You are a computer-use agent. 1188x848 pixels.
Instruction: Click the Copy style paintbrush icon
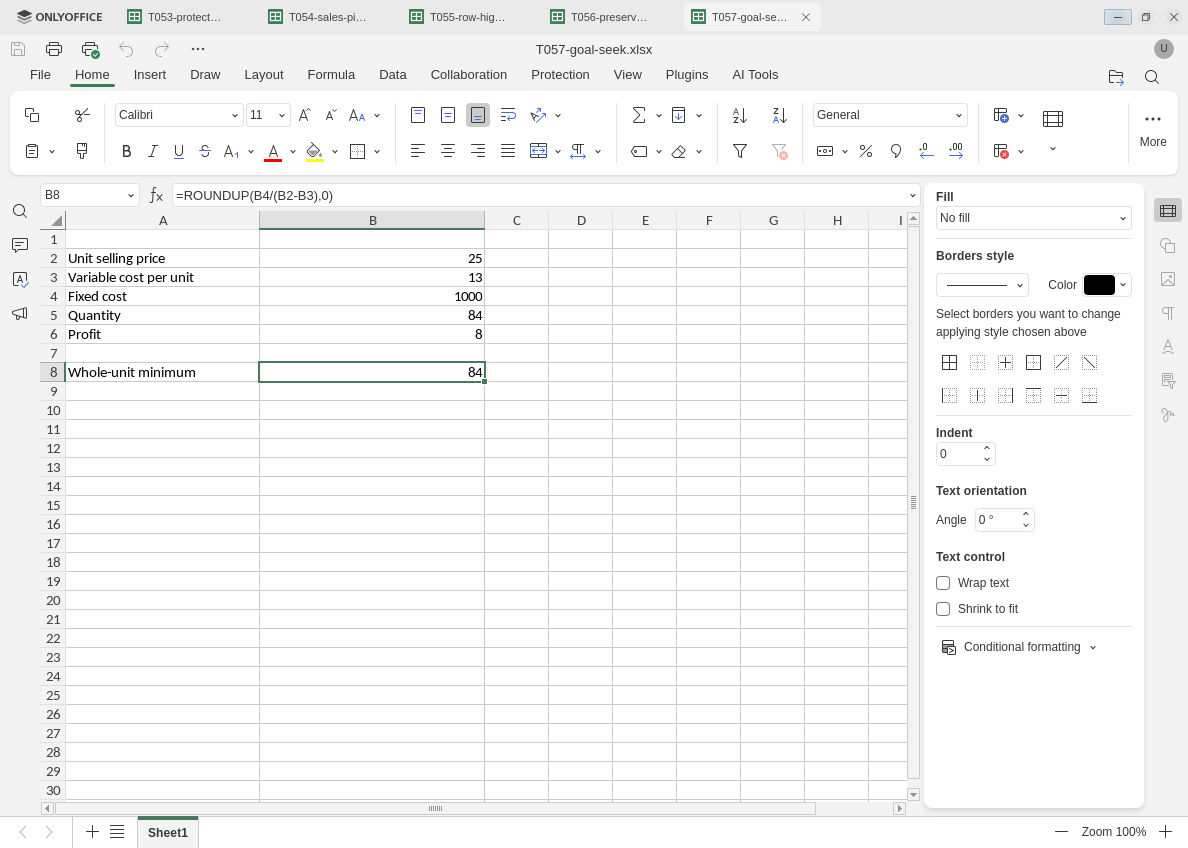point(82,152)
